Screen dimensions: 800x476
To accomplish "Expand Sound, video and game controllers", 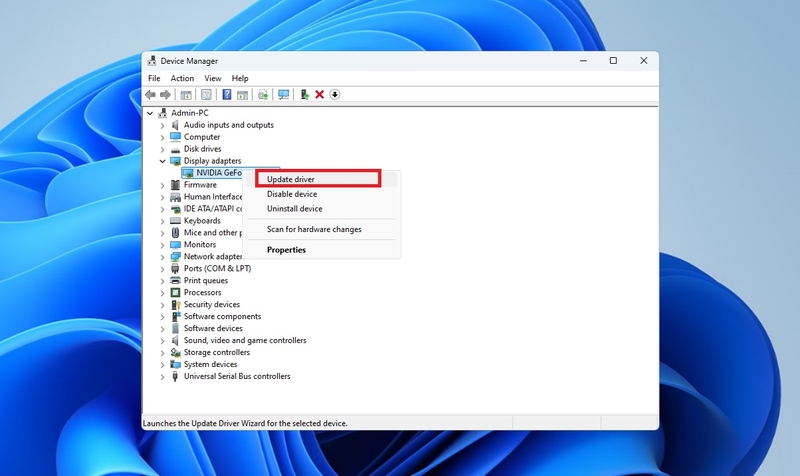I will 162,341.
